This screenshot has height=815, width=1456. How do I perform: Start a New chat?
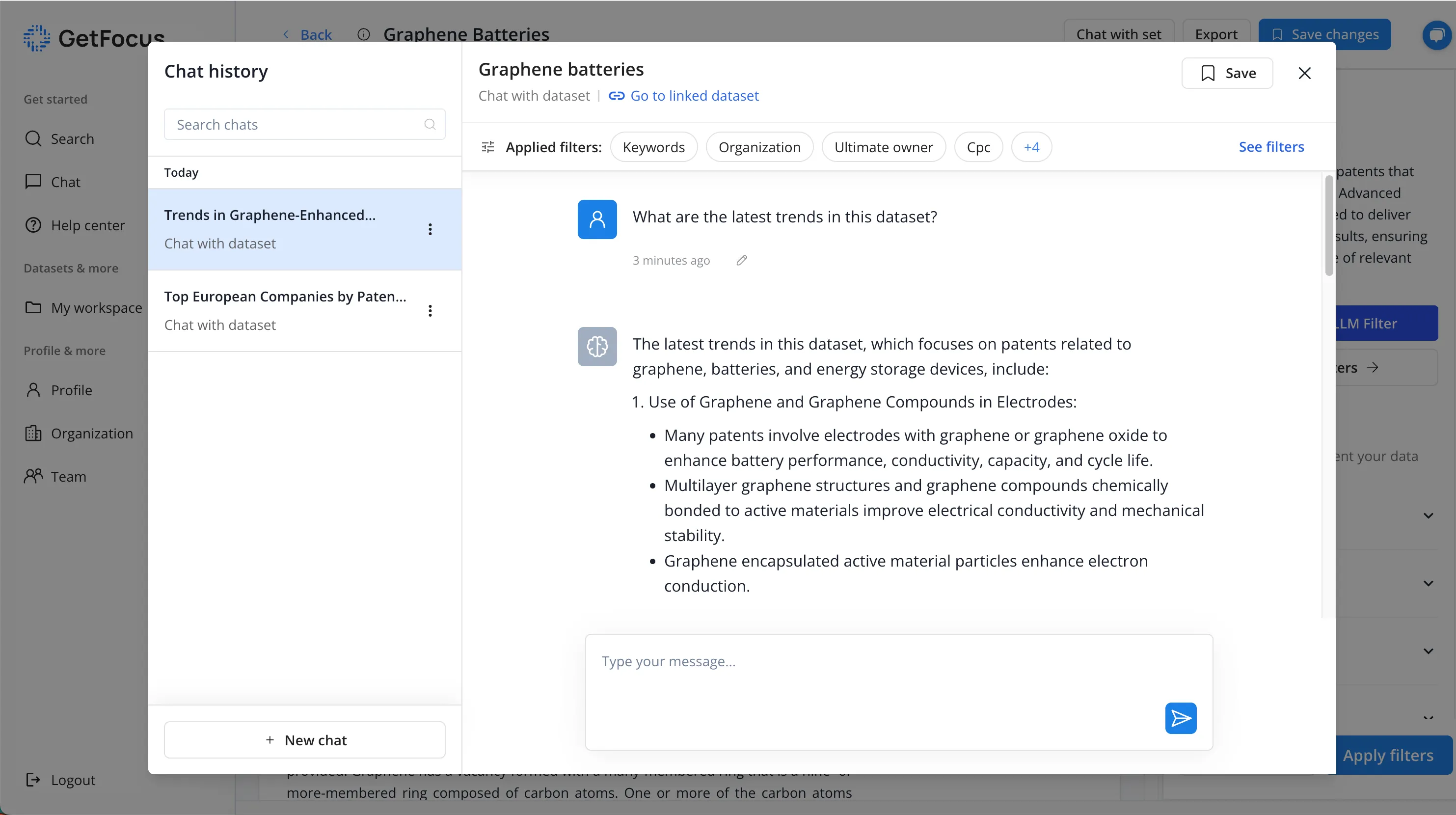coord(305,740)
